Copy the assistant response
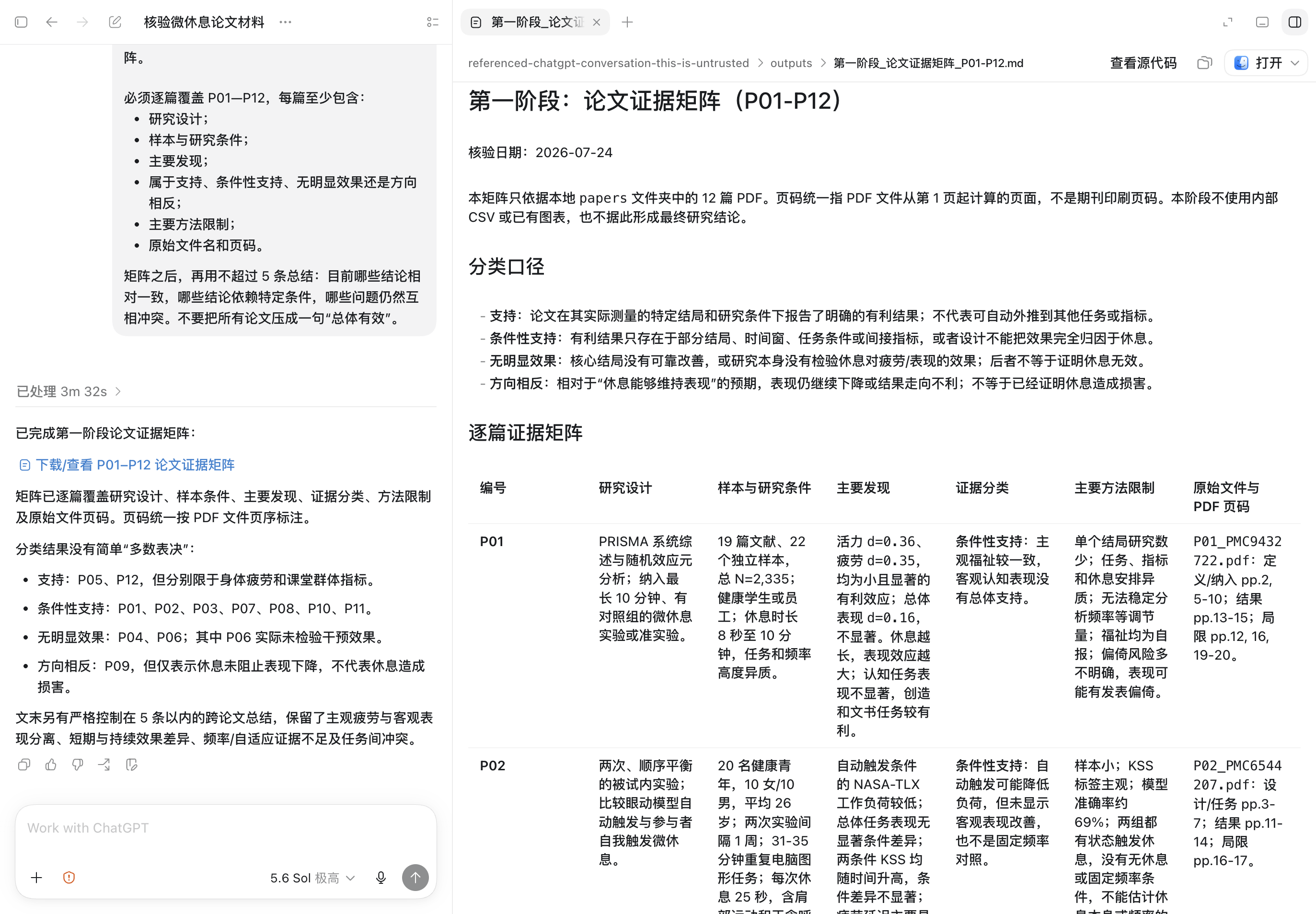Image resolution: width=1316 pixels, height=914 pixels. [24, 765]
